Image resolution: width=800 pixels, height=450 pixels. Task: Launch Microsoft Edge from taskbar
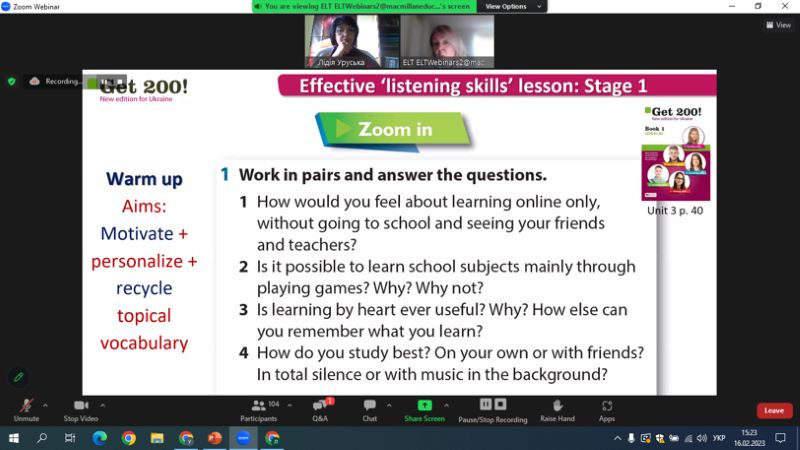pyautogui.click(x=99, y=438)
